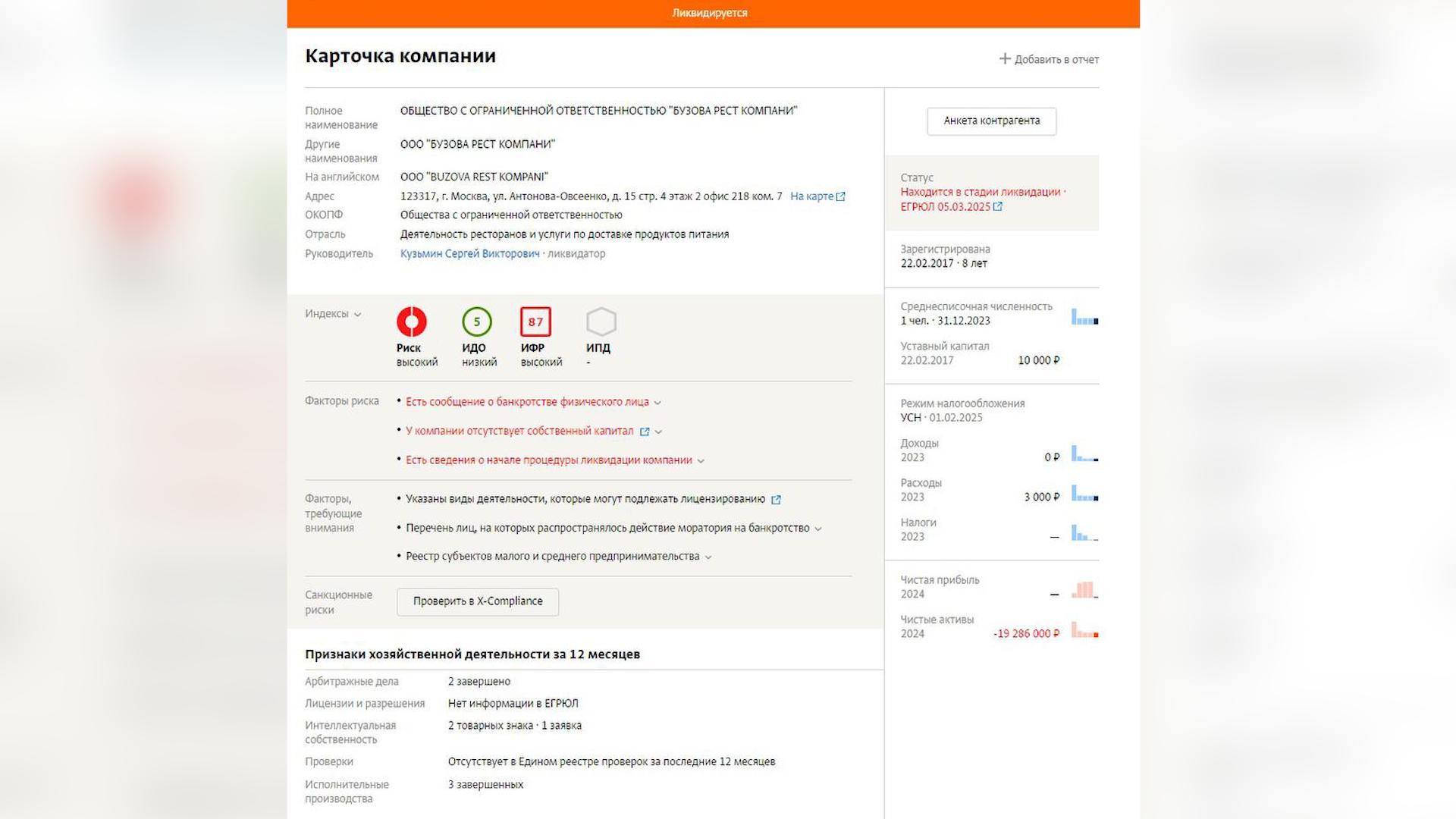This screenshot has width=1456, height=819.
Task: Click the Анкета контрагента button
Action: pyautogui.click(x=991, y=121)
